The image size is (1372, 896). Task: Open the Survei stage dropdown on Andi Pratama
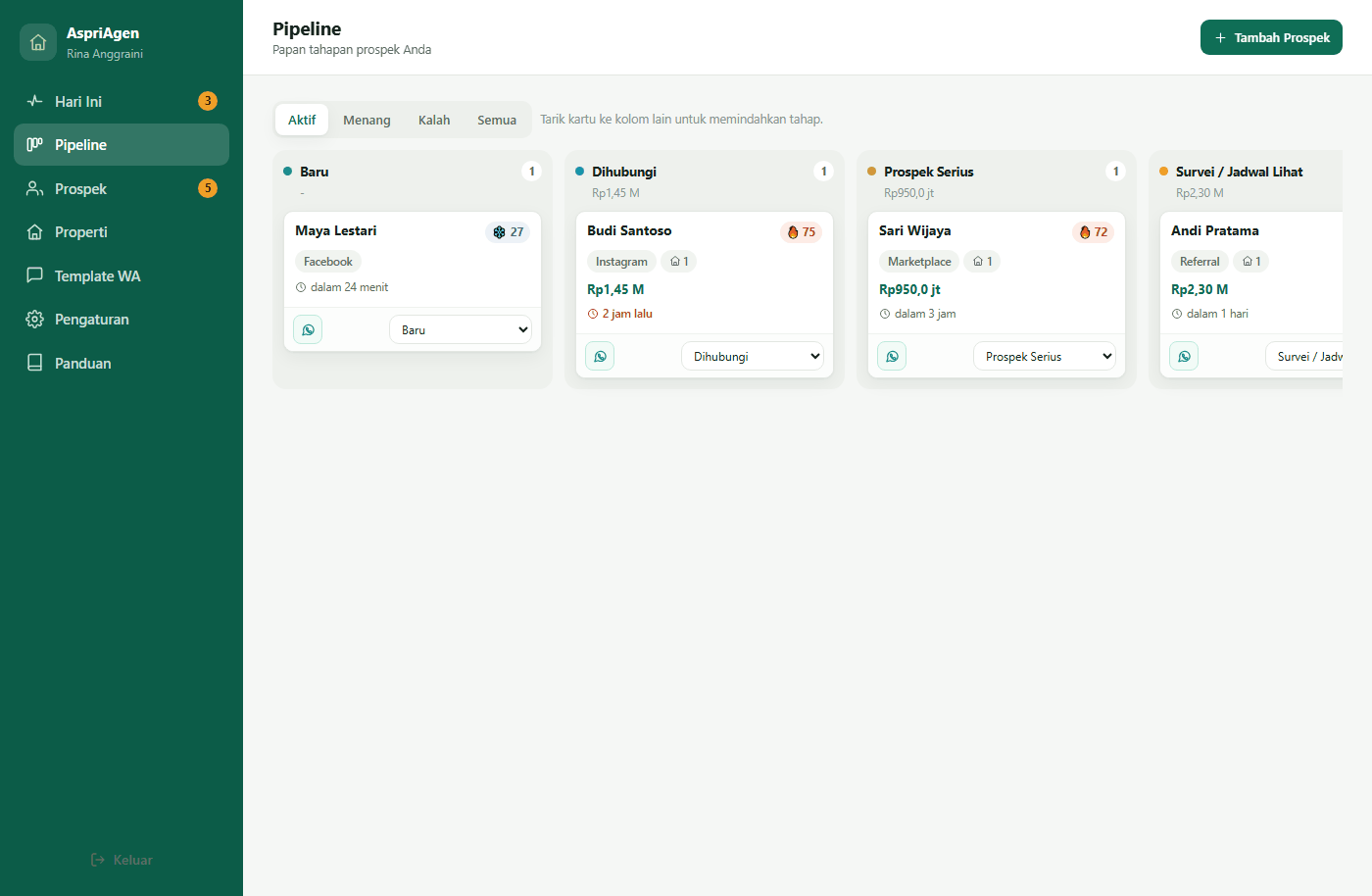(1304, 356)
